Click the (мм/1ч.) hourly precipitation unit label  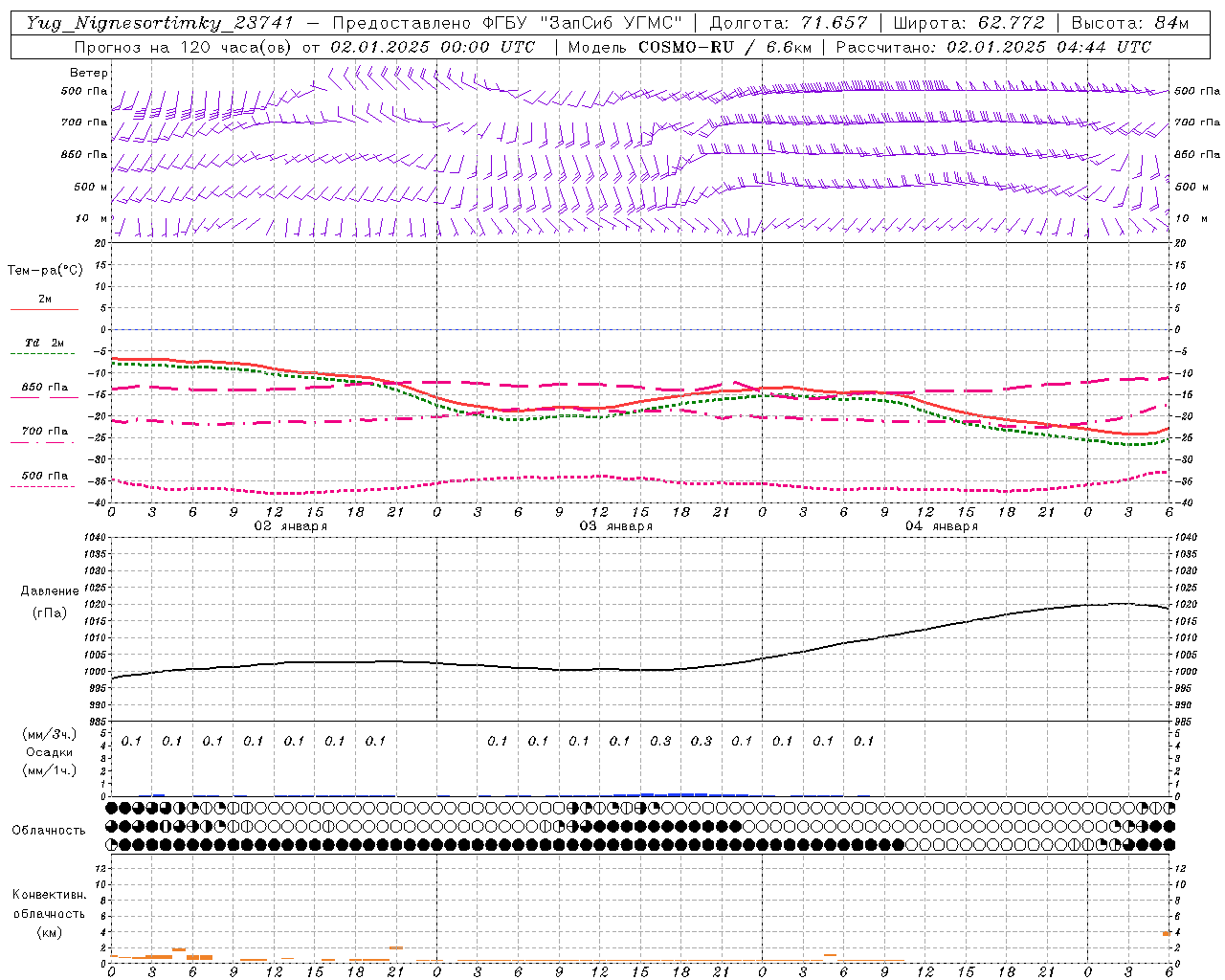[x=50, y=770]
